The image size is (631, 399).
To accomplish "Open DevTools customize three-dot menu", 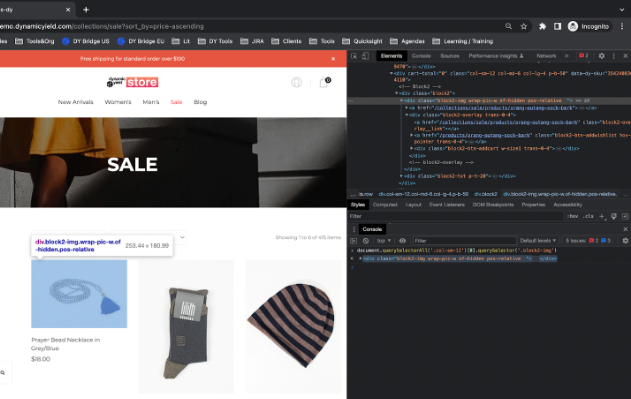I will (614, 56).
